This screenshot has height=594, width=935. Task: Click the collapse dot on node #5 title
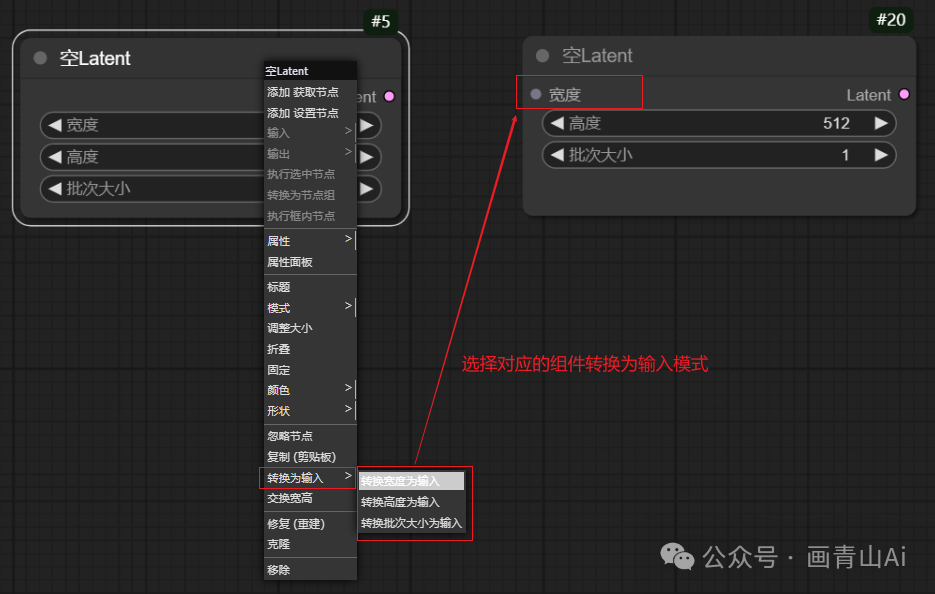(x=40, y=58)
